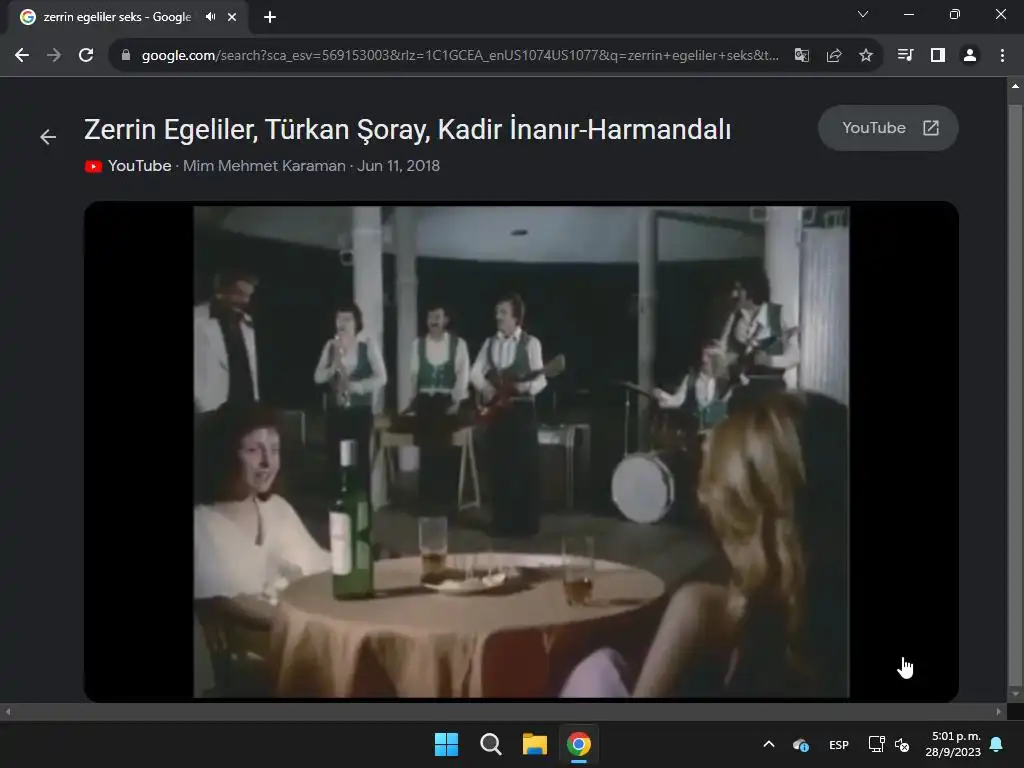Image resolution: width=1024 pixels, height=768 pixels.
Task: Click the lock icon for site information
Action: [126, 56]
